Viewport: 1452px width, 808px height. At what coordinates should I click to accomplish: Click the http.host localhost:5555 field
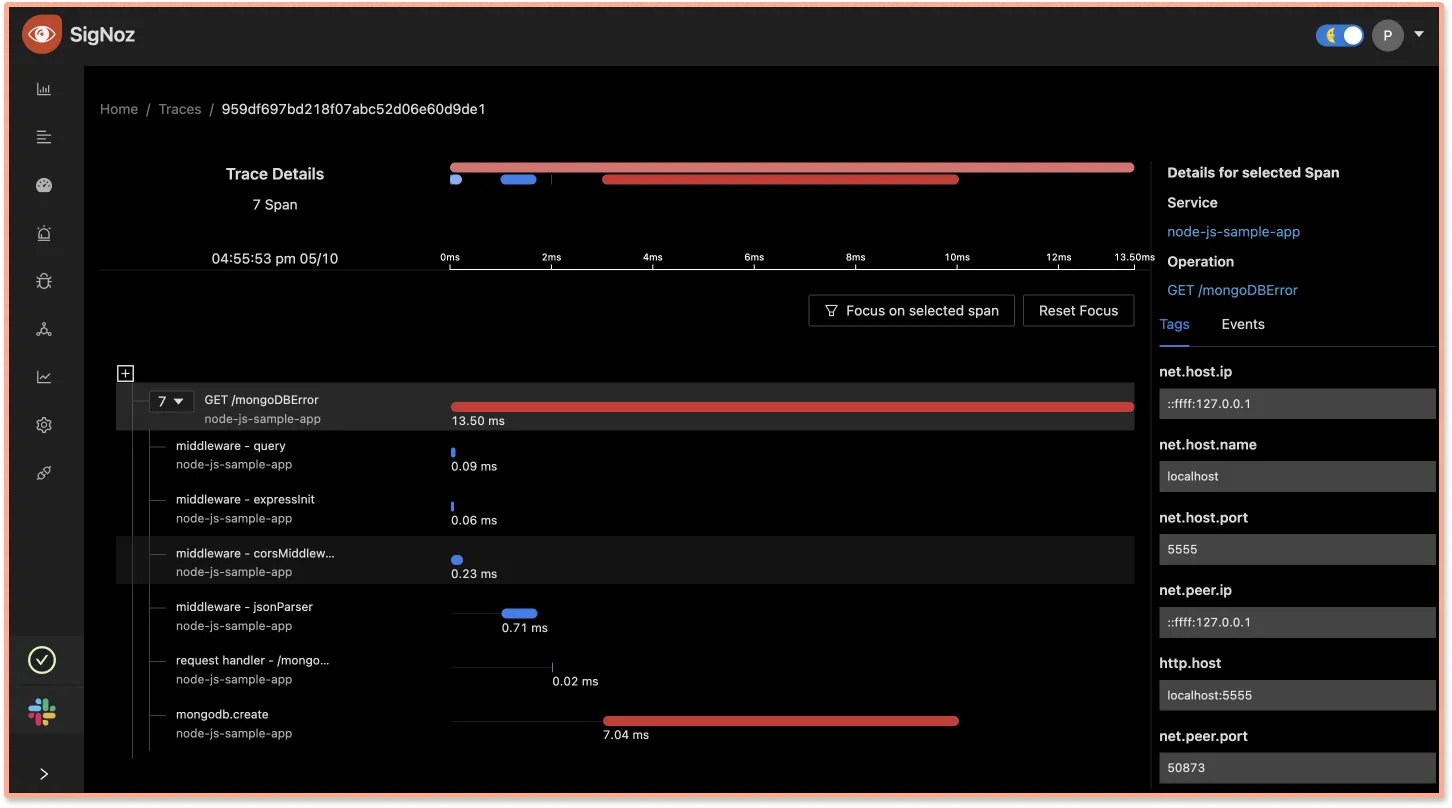point(1297,695)
